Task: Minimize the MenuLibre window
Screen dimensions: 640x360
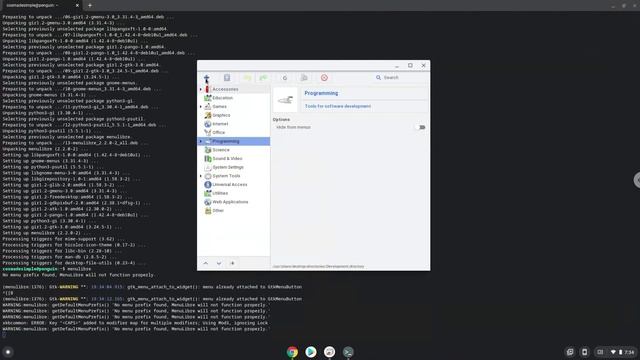Action: 397,65
